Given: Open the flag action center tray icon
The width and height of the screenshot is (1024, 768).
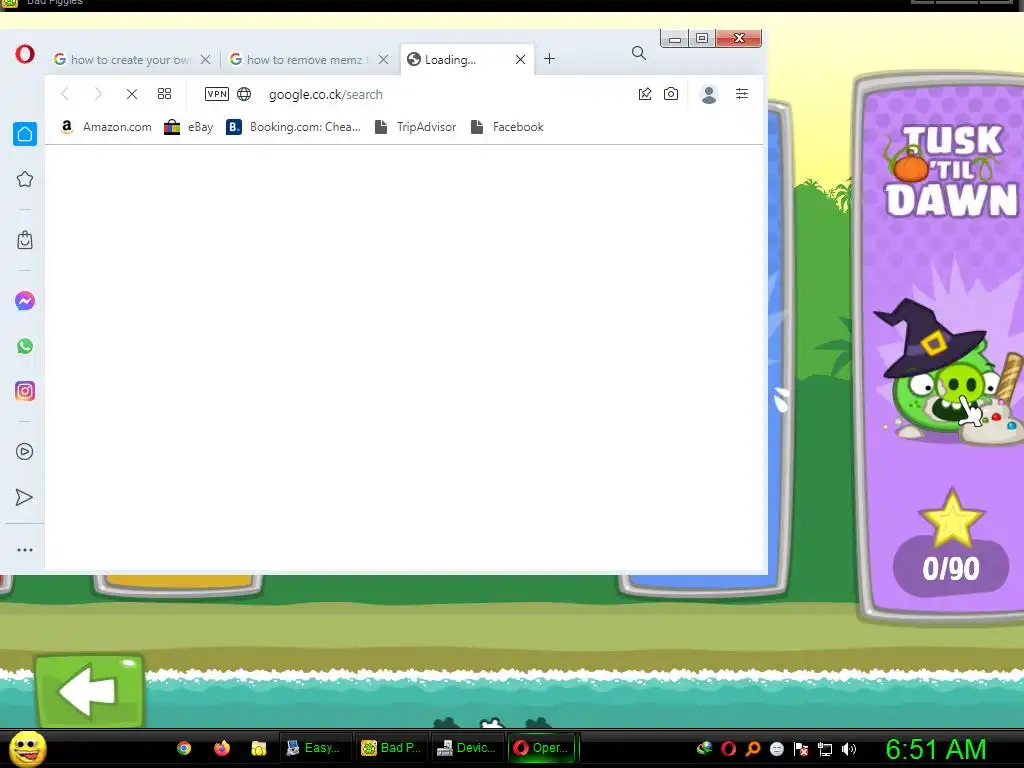Looking at the screenshot, I should (x=801, y=749).
